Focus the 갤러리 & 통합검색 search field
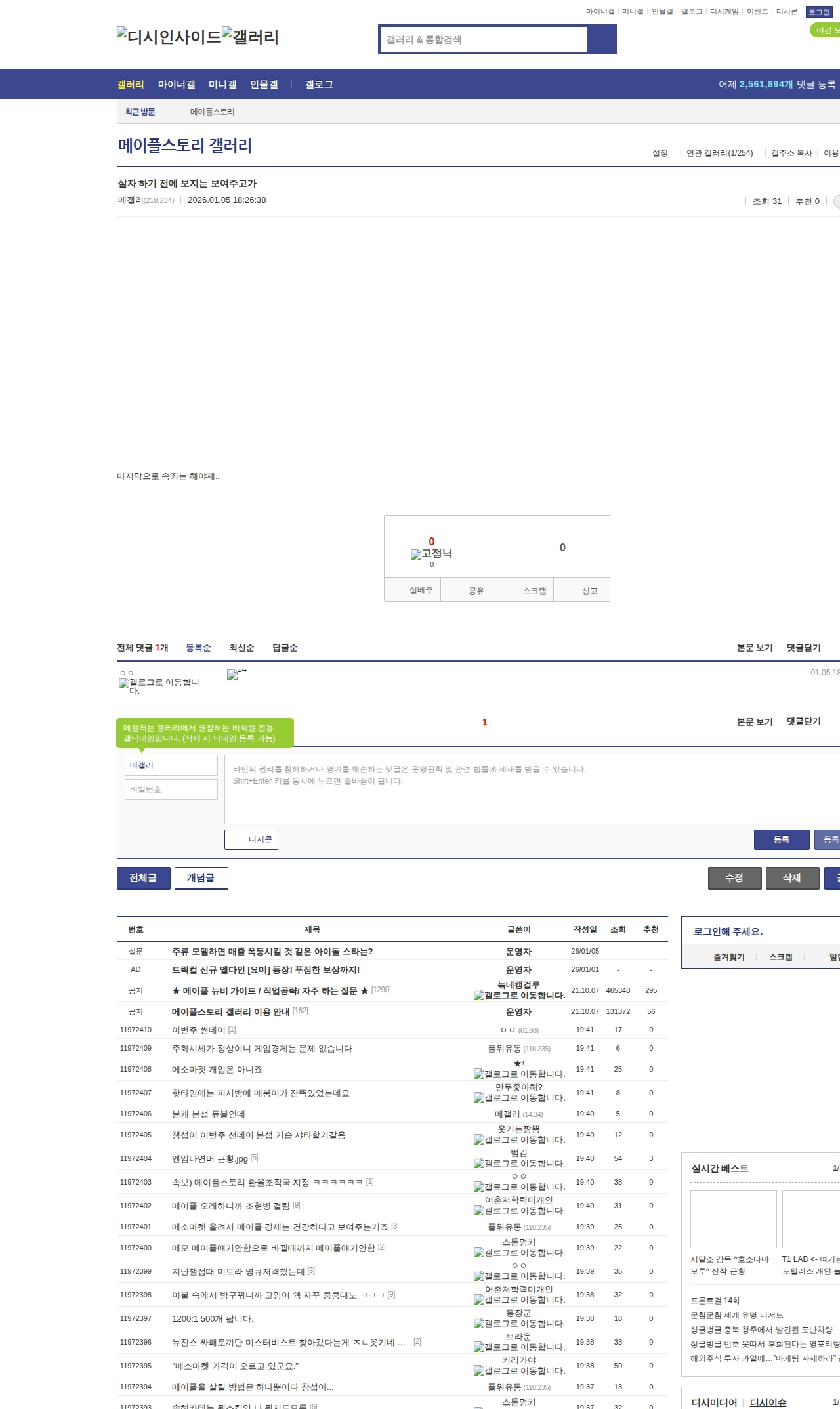This screenshot has width=840, height=1409. point(484,39)
